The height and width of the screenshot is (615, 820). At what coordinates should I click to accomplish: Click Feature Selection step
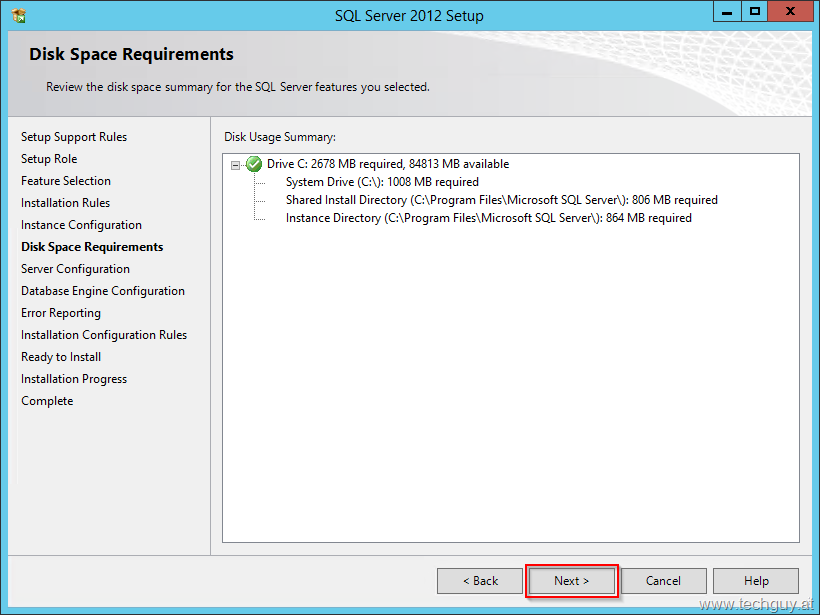point(66,181)
